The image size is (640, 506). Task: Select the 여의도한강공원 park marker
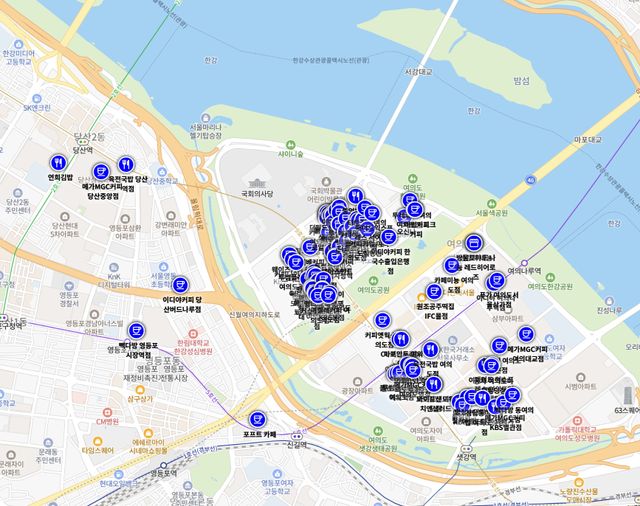coord(552,275)
